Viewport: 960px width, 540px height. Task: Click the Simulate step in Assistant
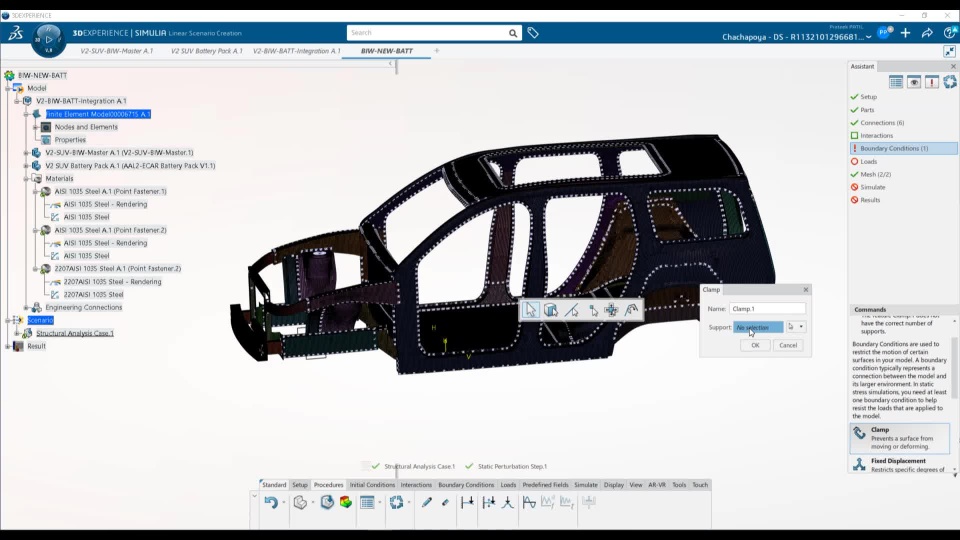[872, 187]
